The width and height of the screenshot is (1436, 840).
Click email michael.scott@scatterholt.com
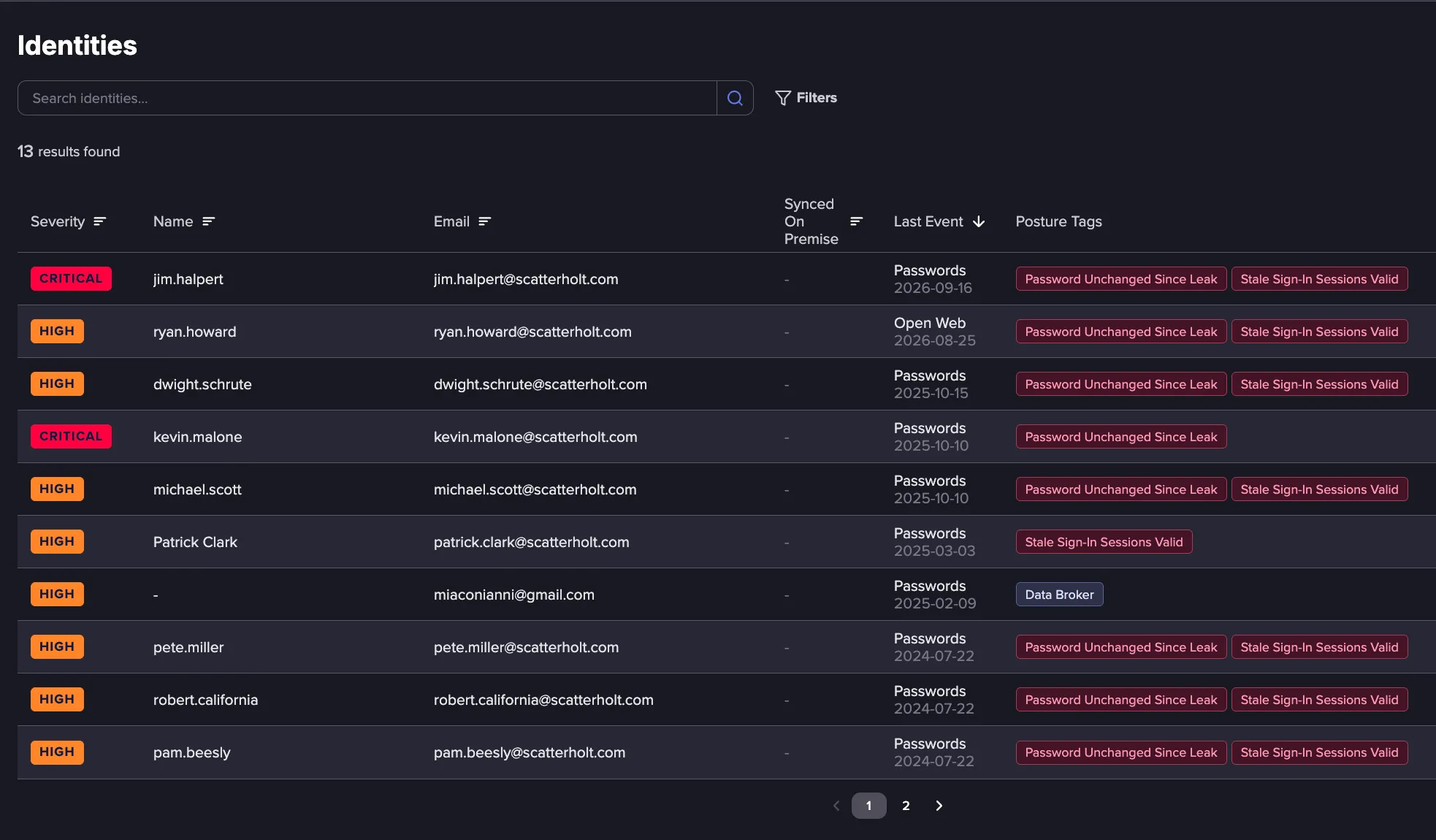[x=535, y=489]
